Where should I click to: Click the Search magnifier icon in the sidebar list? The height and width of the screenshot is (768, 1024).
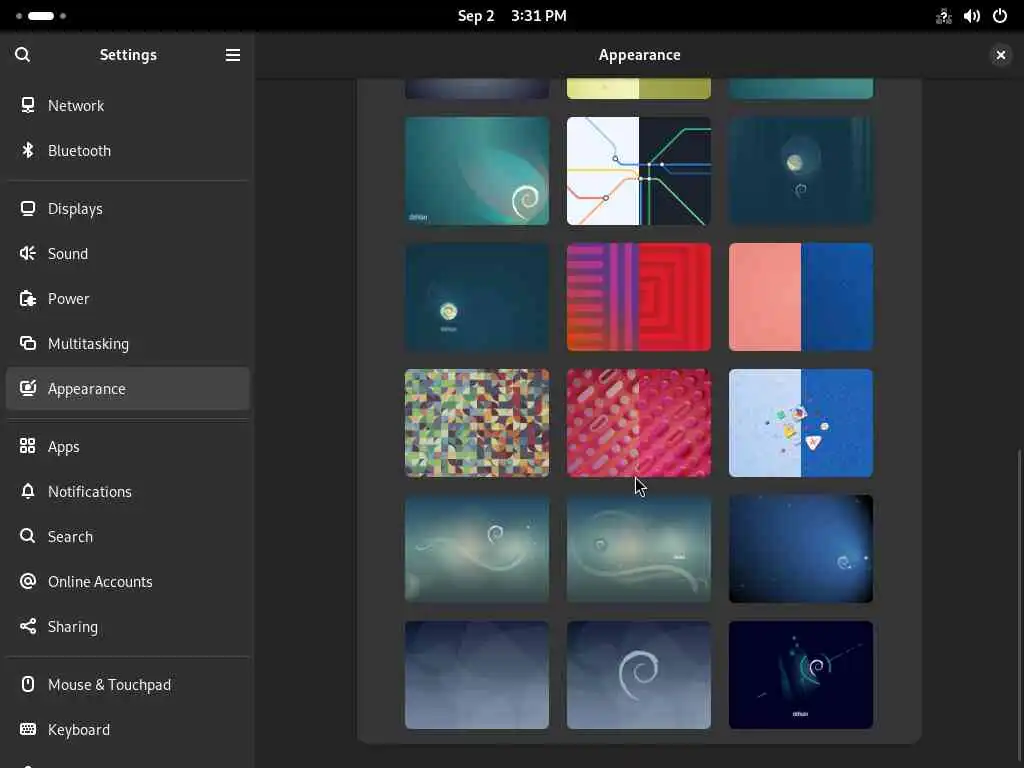pyautogui.click(x=27, y=536)
